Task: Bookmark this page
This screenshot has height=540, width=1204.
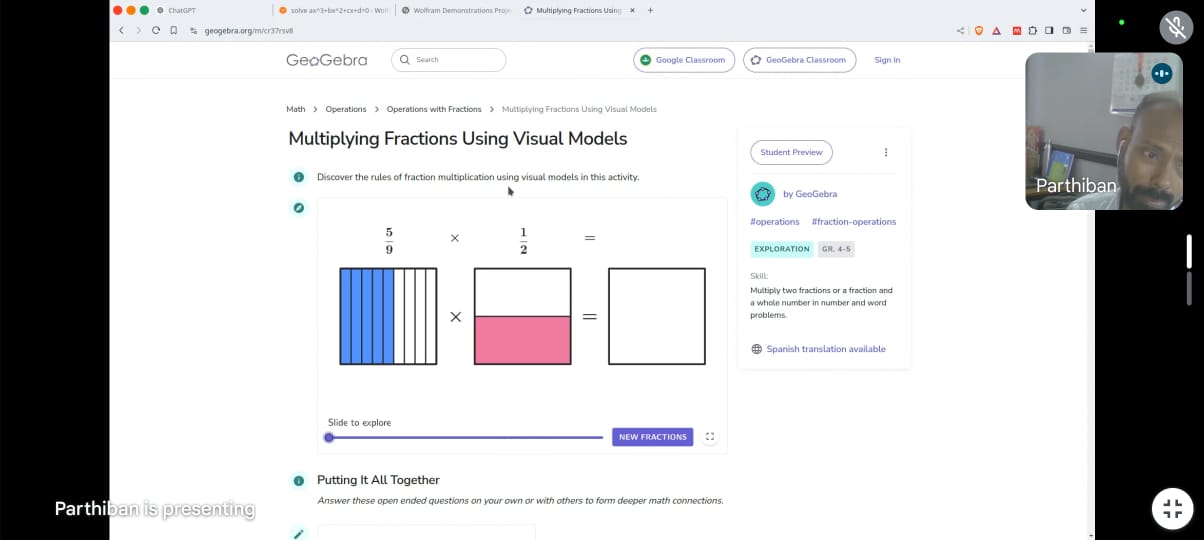Action: click(174, 30)
